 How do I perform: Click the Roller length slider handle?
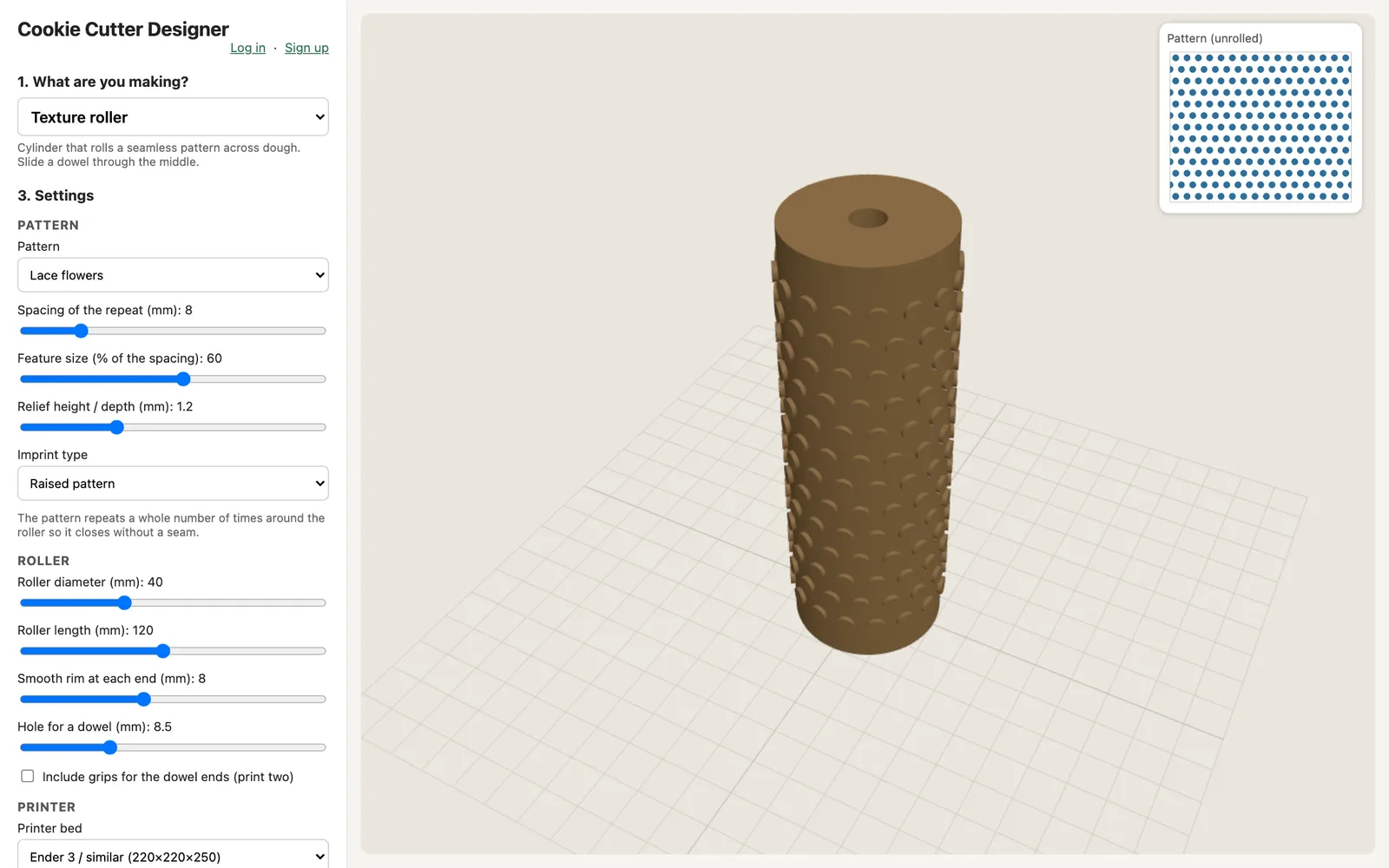tap(163, 651)
